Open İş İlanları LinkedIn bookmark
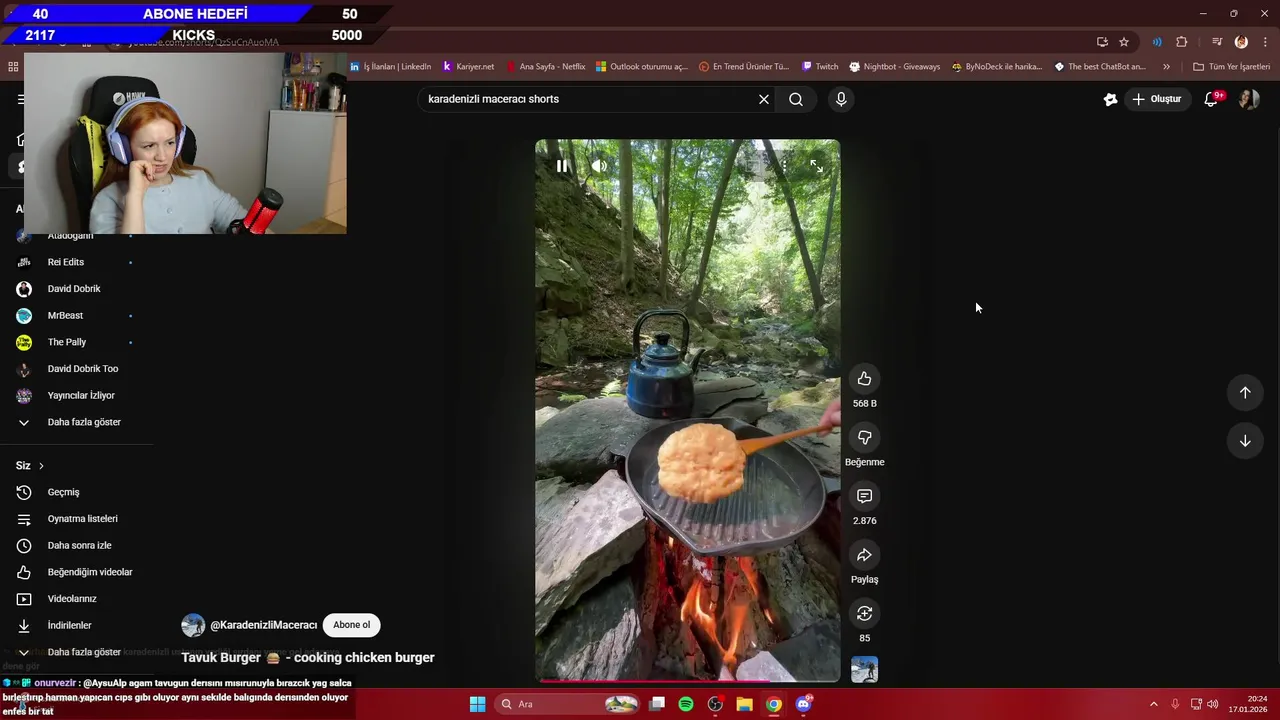The height and width of the screenshot is (720, 1280). tap(390, 67)
